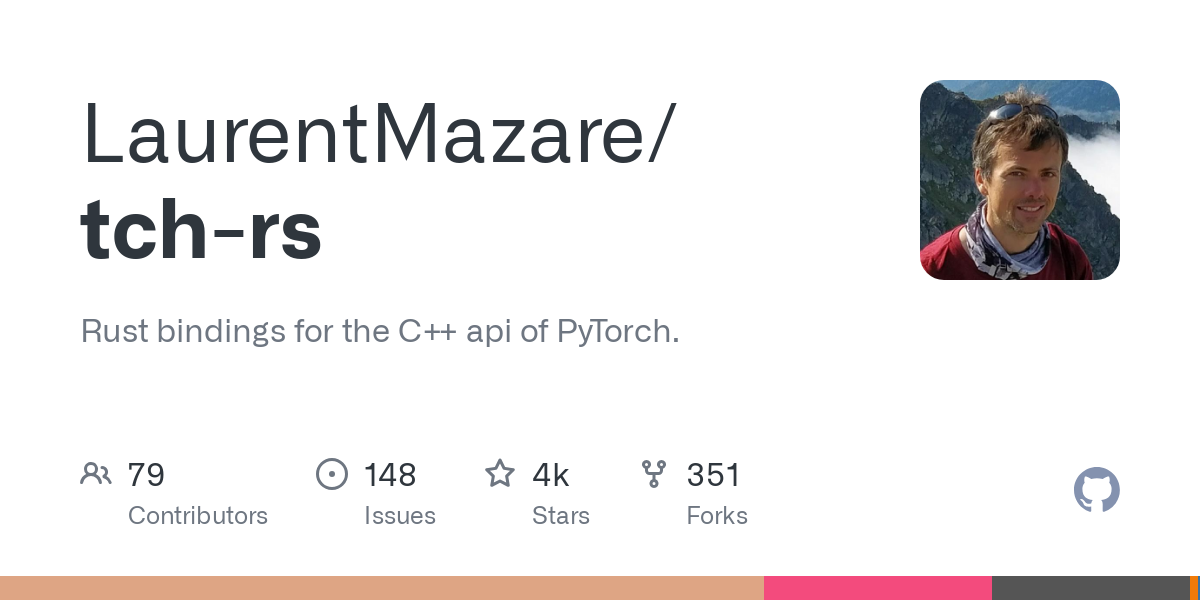
Task: Click the GitHub octocat logo
Action: (1096, 490)
